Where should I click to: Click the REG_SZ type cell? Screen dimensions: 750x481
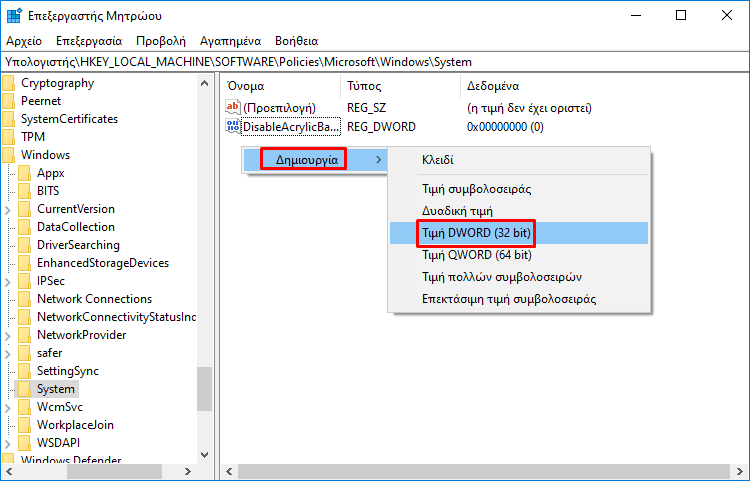tap(366, 108)
